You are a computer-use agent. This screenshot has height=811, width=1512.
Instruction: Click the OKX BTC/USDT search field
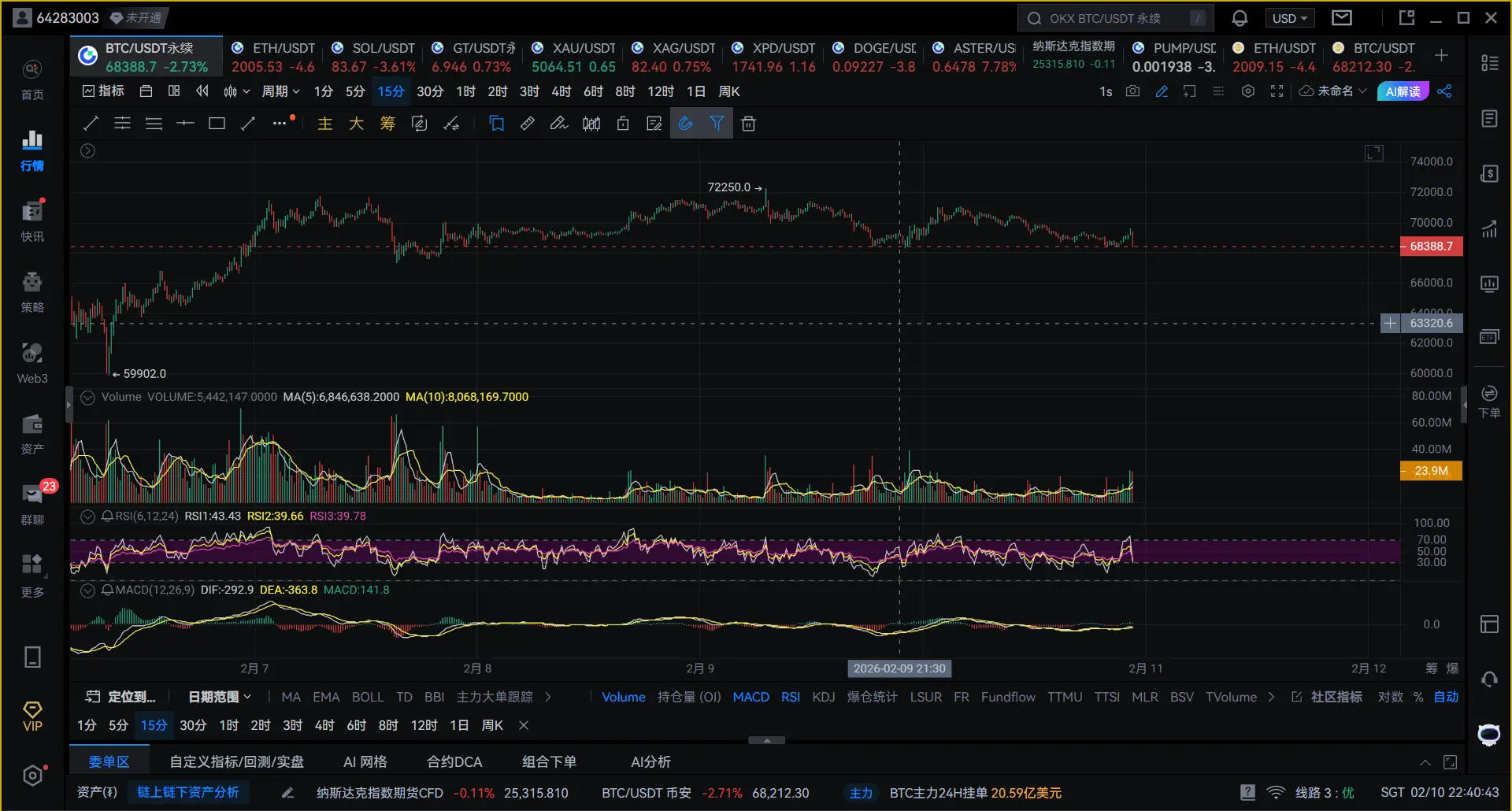[x=1115, y=18]
